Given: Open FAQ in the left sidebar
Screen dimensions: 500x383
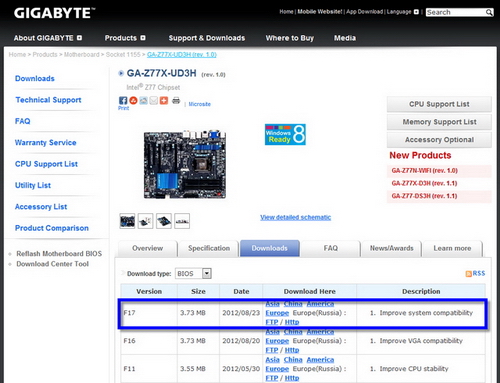Looking at the screenshot, I should coord(23,121).
